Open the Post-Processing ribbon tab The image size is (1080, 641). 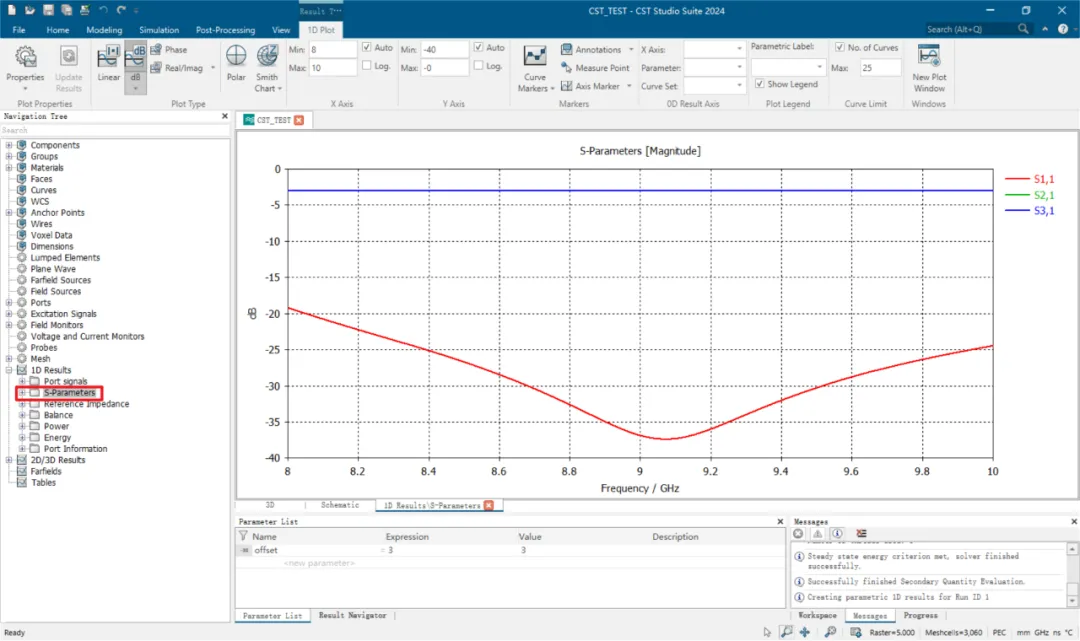click(225, 30)
